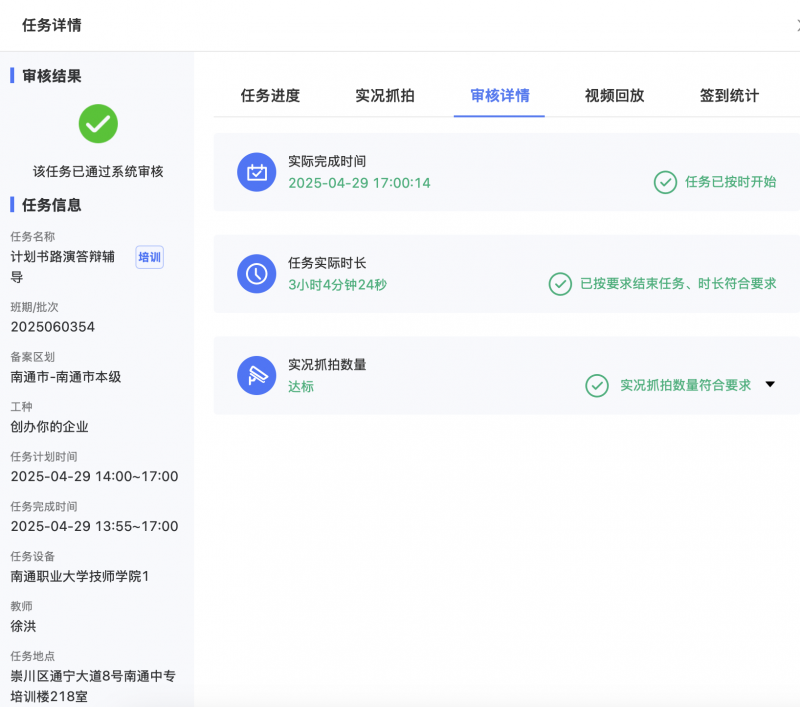The width and height of the screenshot is (800, 707).
Task: Click the check icon next to 任务已按时开始
Action: (x=665, y=182)
